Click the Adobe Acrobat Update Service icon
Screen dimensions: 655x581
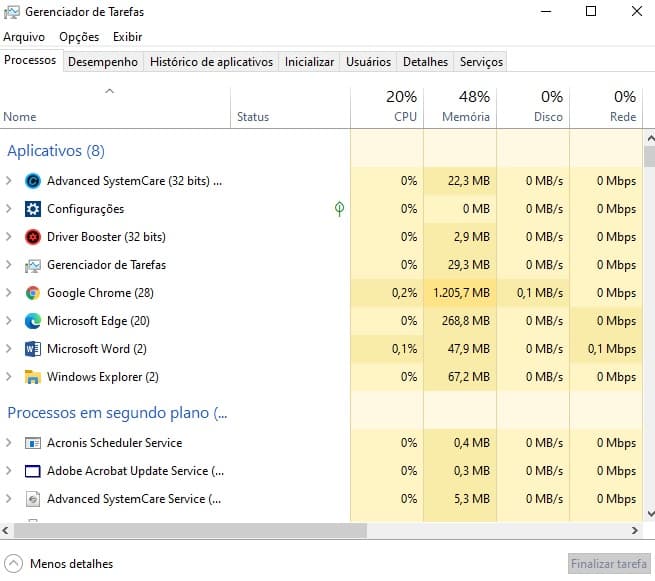[33, 471]
